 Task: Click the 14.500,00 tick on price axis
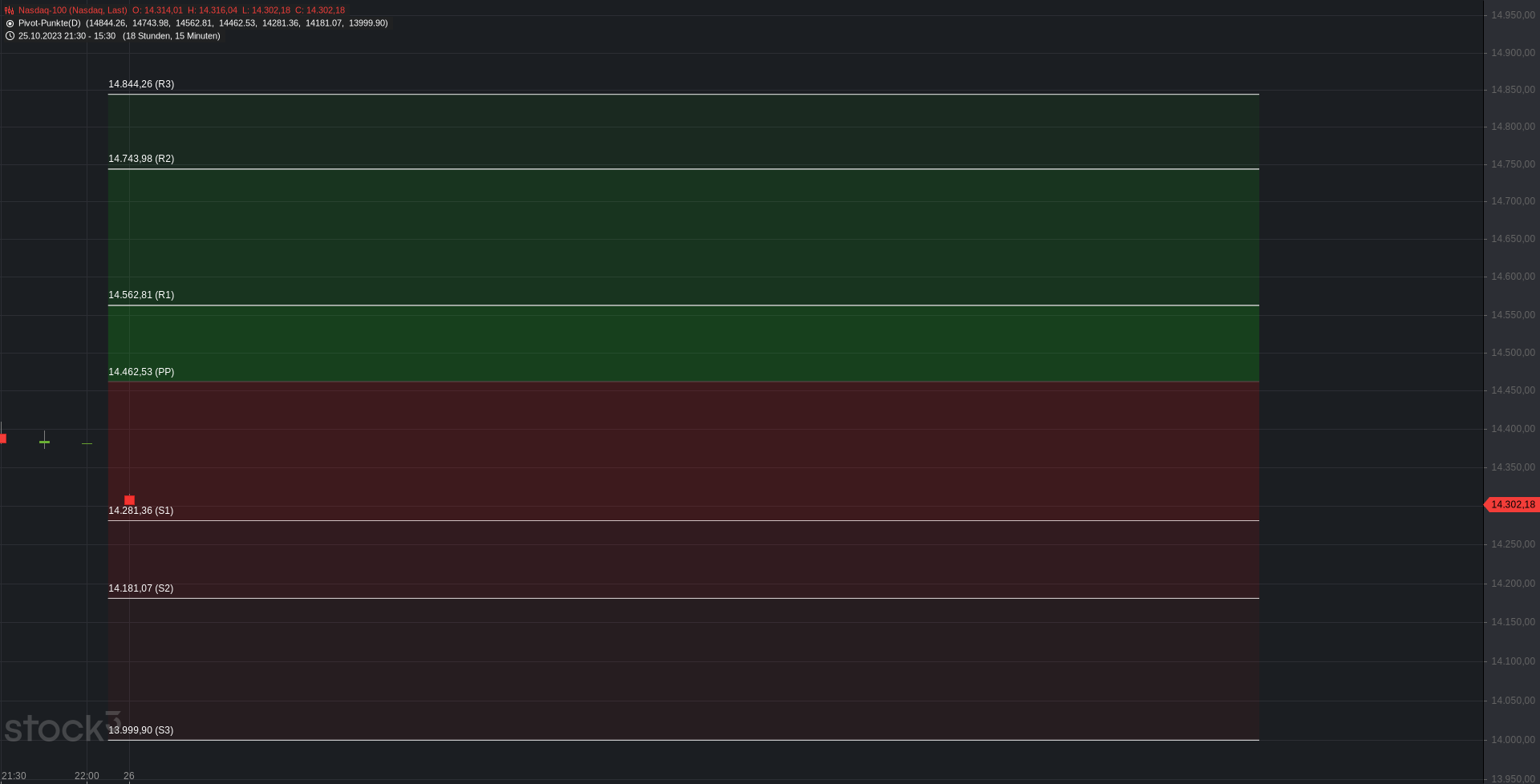(x=1513, y=353)
